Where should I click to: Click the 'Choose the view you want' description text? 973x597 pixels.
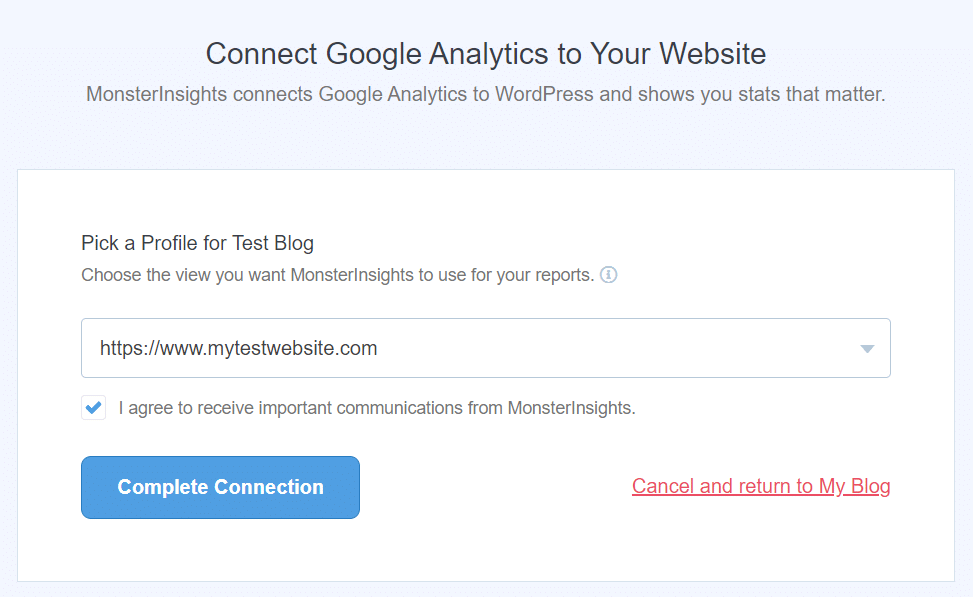pos(337,275)
